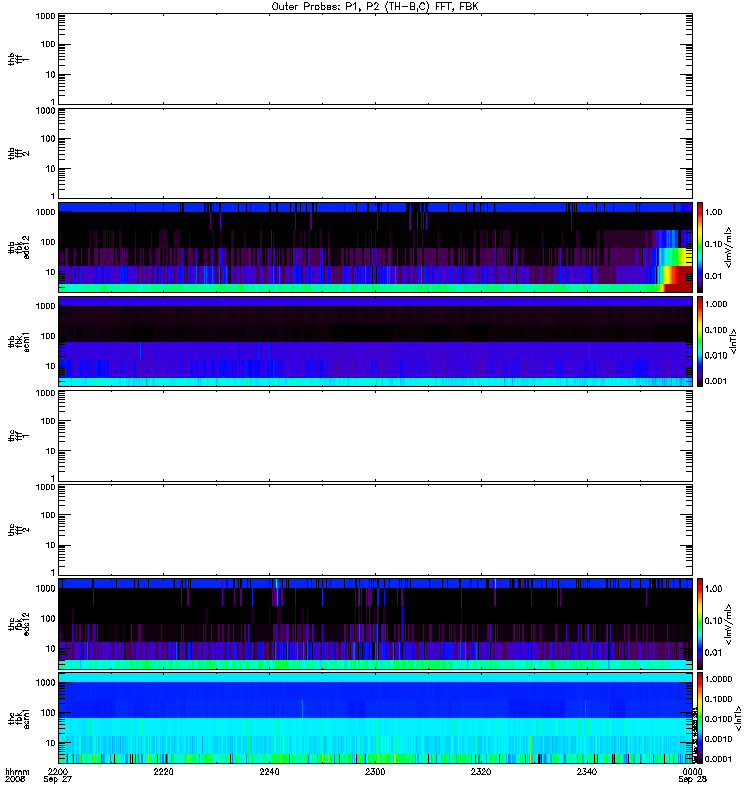Click the "Sep 28" date label
Screen dimensions: 750x800
tap(692, 779)
